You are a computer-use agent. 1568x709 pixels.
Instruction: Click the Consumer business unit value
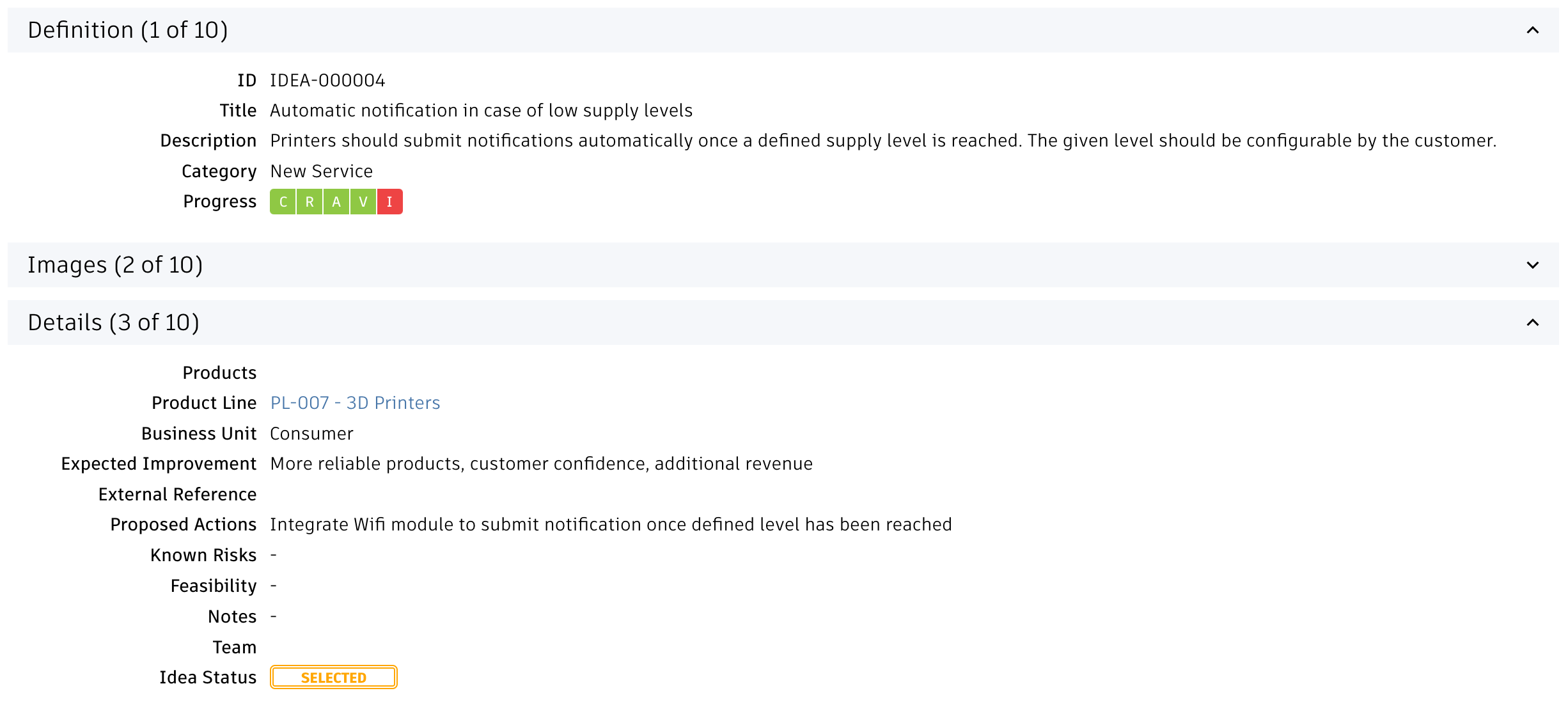click(311, 434)
